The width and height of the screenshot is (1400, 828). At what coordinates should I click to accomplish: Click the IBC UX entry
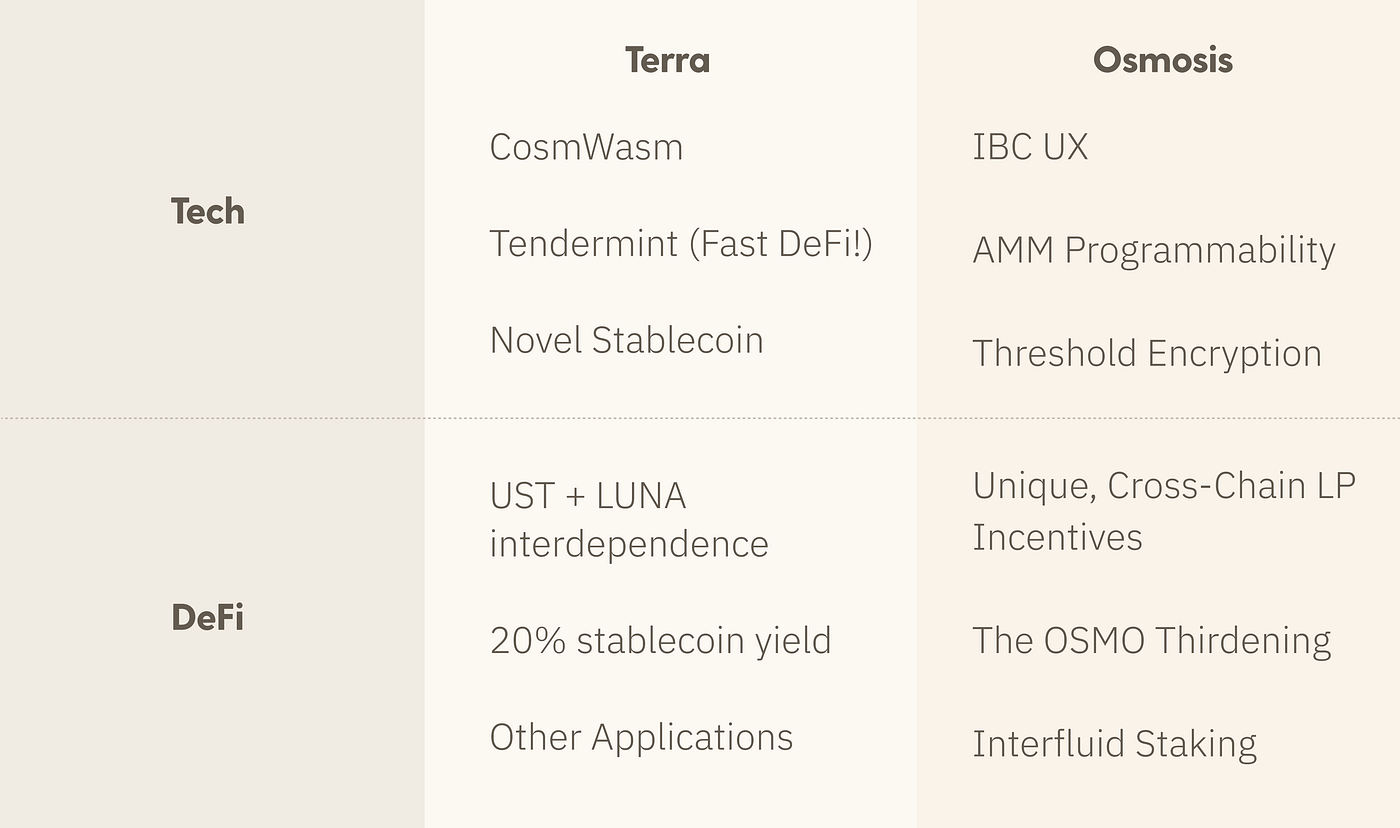click(1030, 147)
